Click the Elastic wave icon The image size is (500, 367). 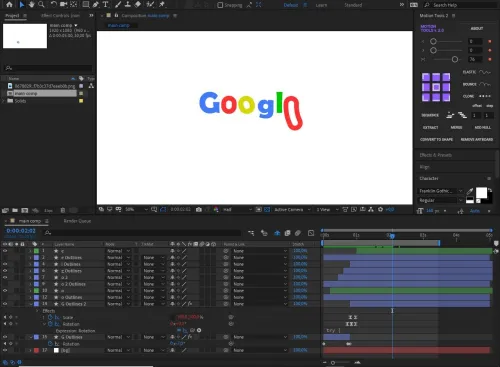485,72
